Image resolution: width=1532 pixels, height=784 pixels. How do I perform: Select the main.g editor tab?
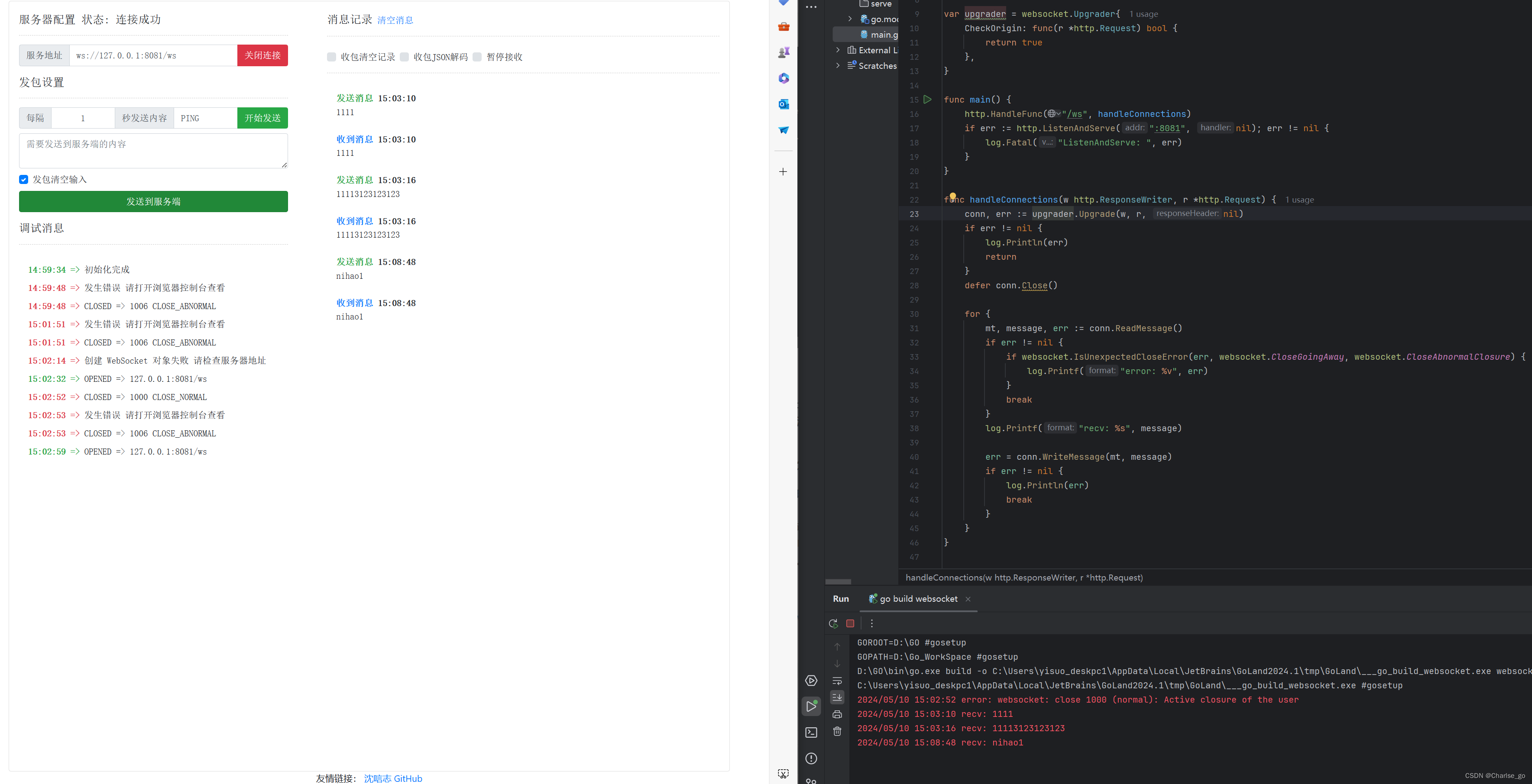[879, 35]
